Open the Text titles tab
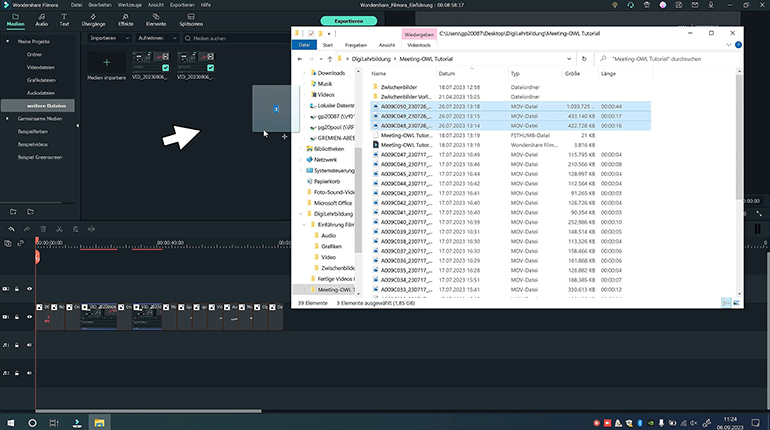Screen dimensions: 770x430 click(x=64, y=20)
